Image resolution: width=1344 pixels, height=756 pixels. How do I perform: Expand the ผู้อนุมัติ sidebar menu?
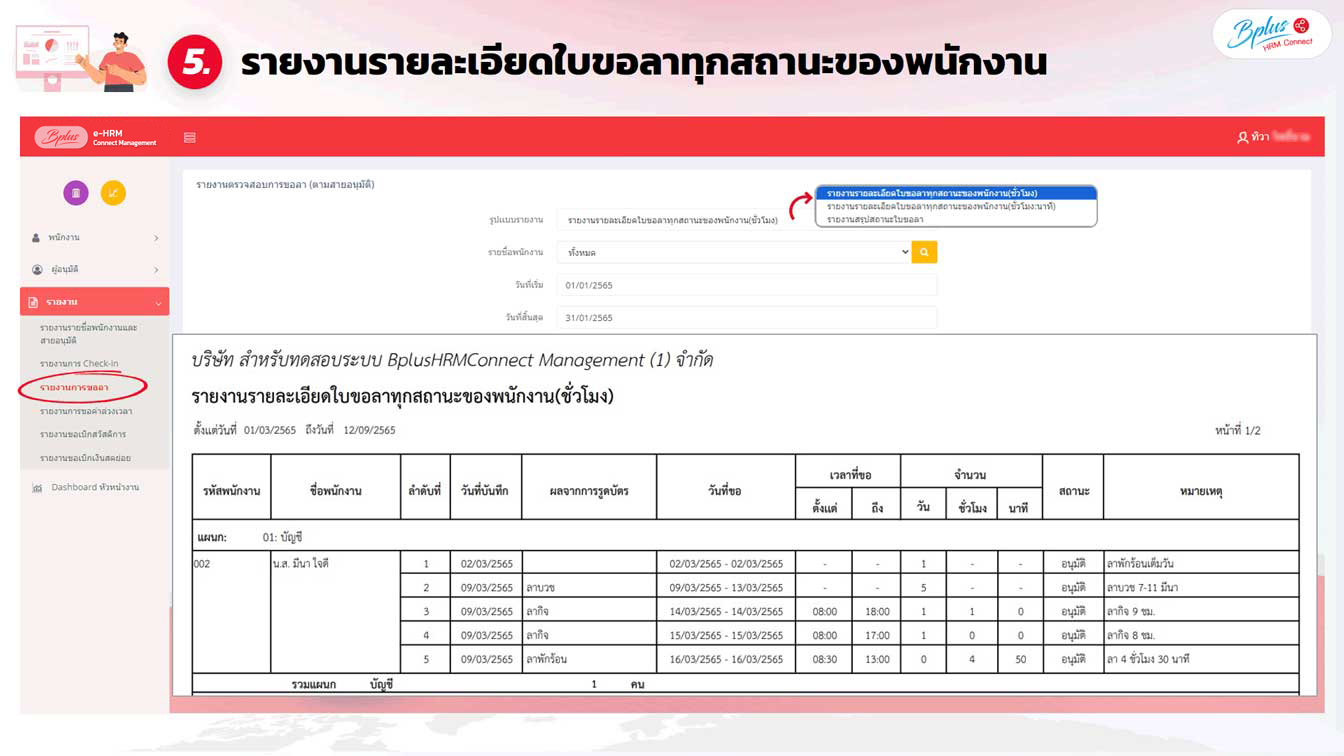[95, 270]
